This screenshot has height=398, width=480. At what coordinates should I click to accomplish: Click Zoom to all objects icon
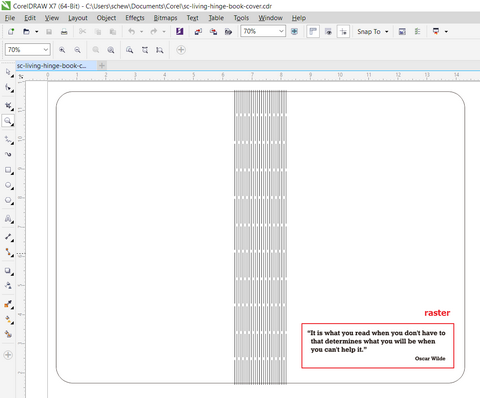pyautogui.click(x=111, y=50)
